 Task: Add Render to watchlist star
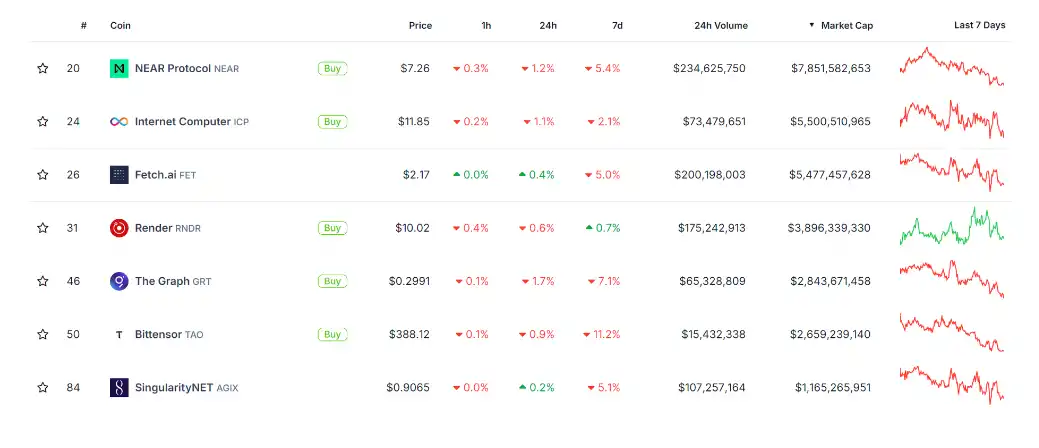[x=42, y=228]
